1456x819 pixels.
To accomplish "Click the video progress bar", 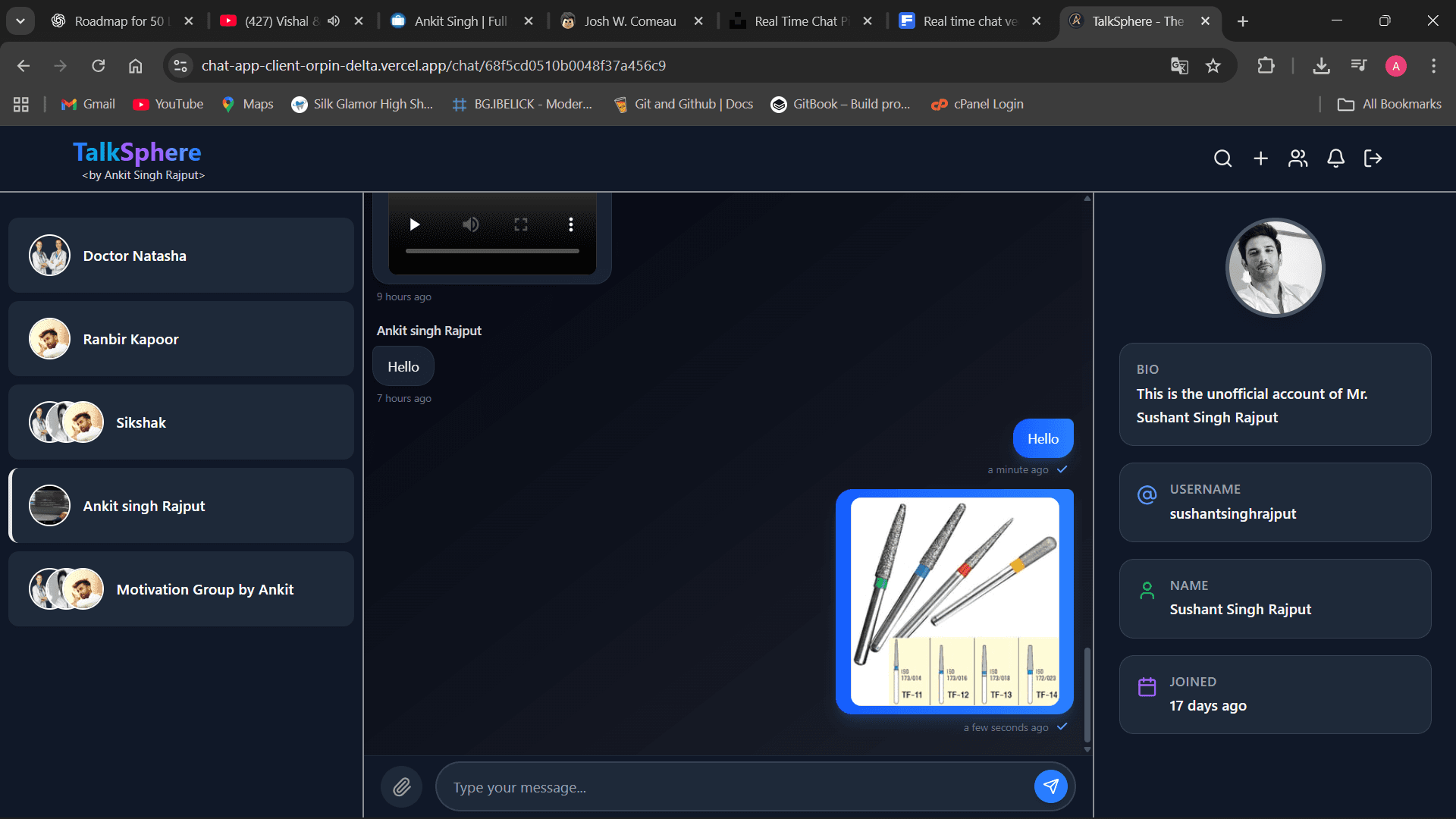I will 492,250.
